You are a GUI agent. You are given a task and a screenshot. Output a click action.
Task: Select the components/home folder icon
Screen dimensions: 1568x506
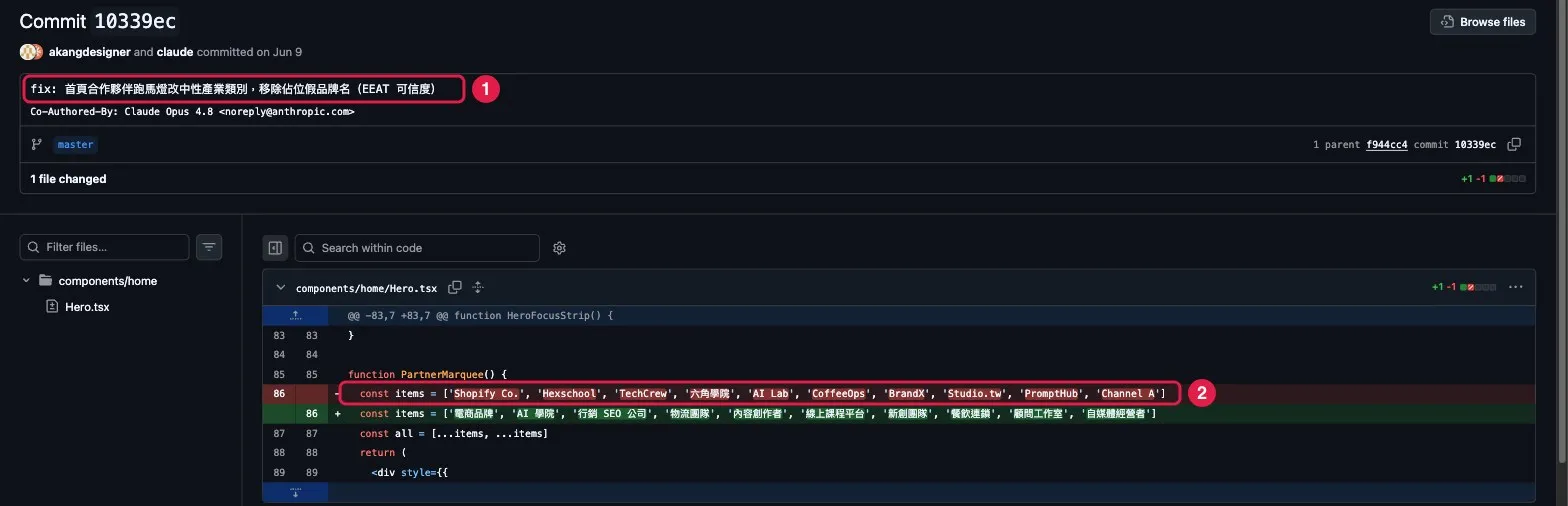coord(45,281)
